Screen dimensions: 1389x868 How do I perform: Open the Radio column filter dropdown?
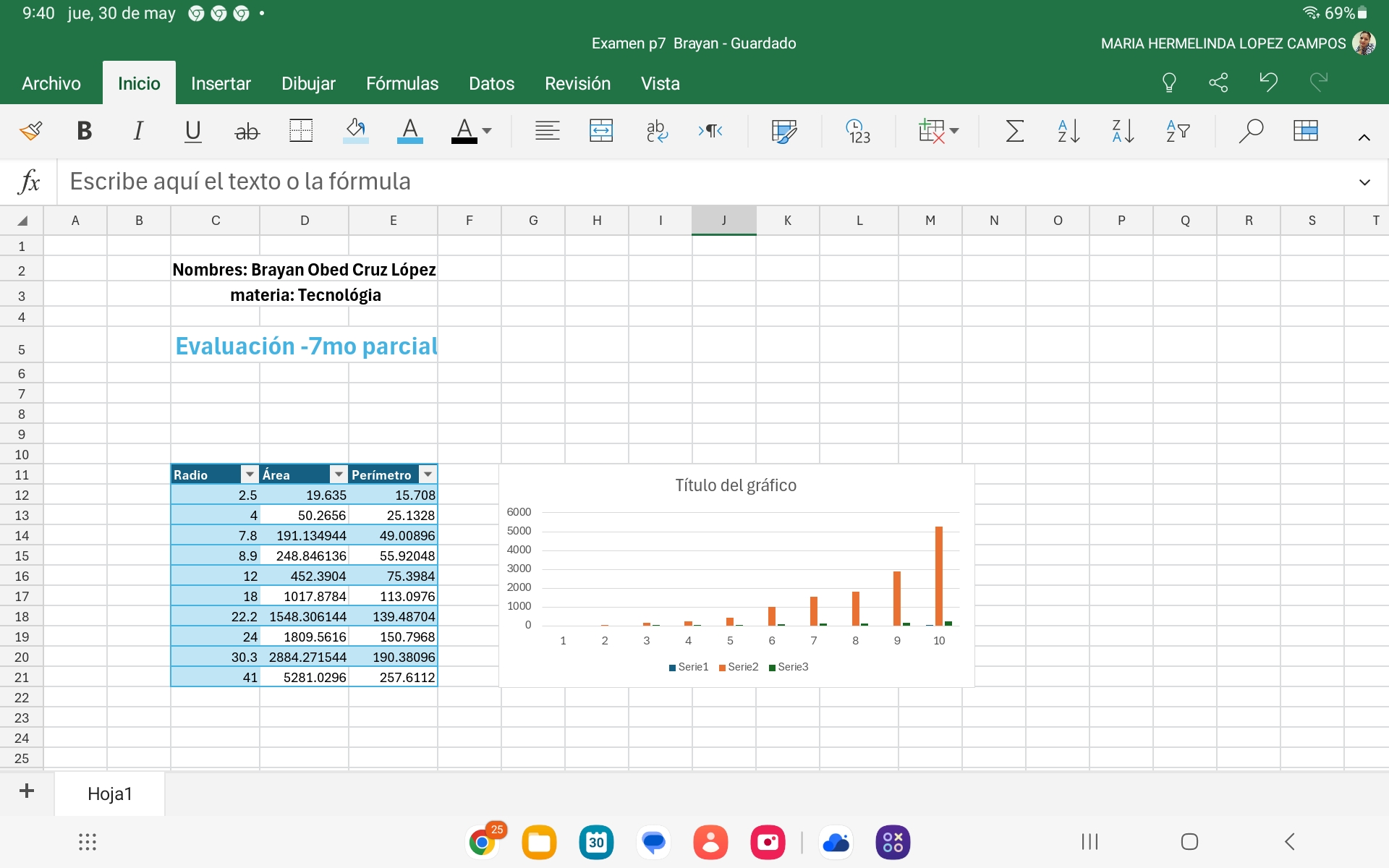(250, 475)
